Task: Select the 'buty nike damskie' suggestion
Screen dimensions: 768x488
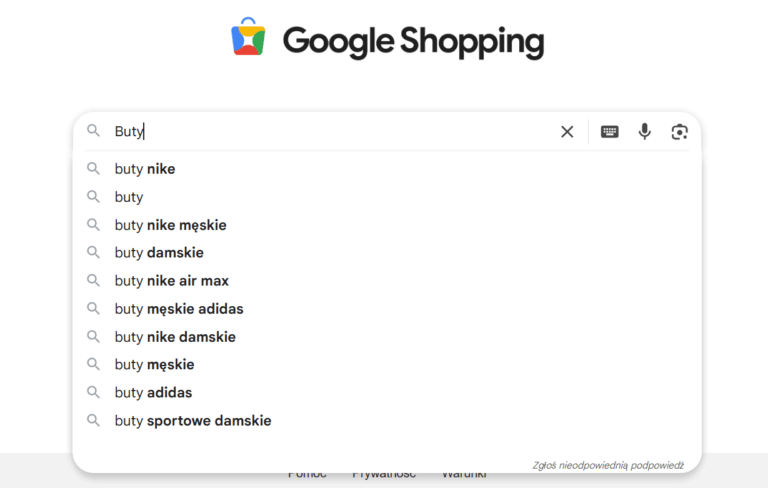Action: 175,337
